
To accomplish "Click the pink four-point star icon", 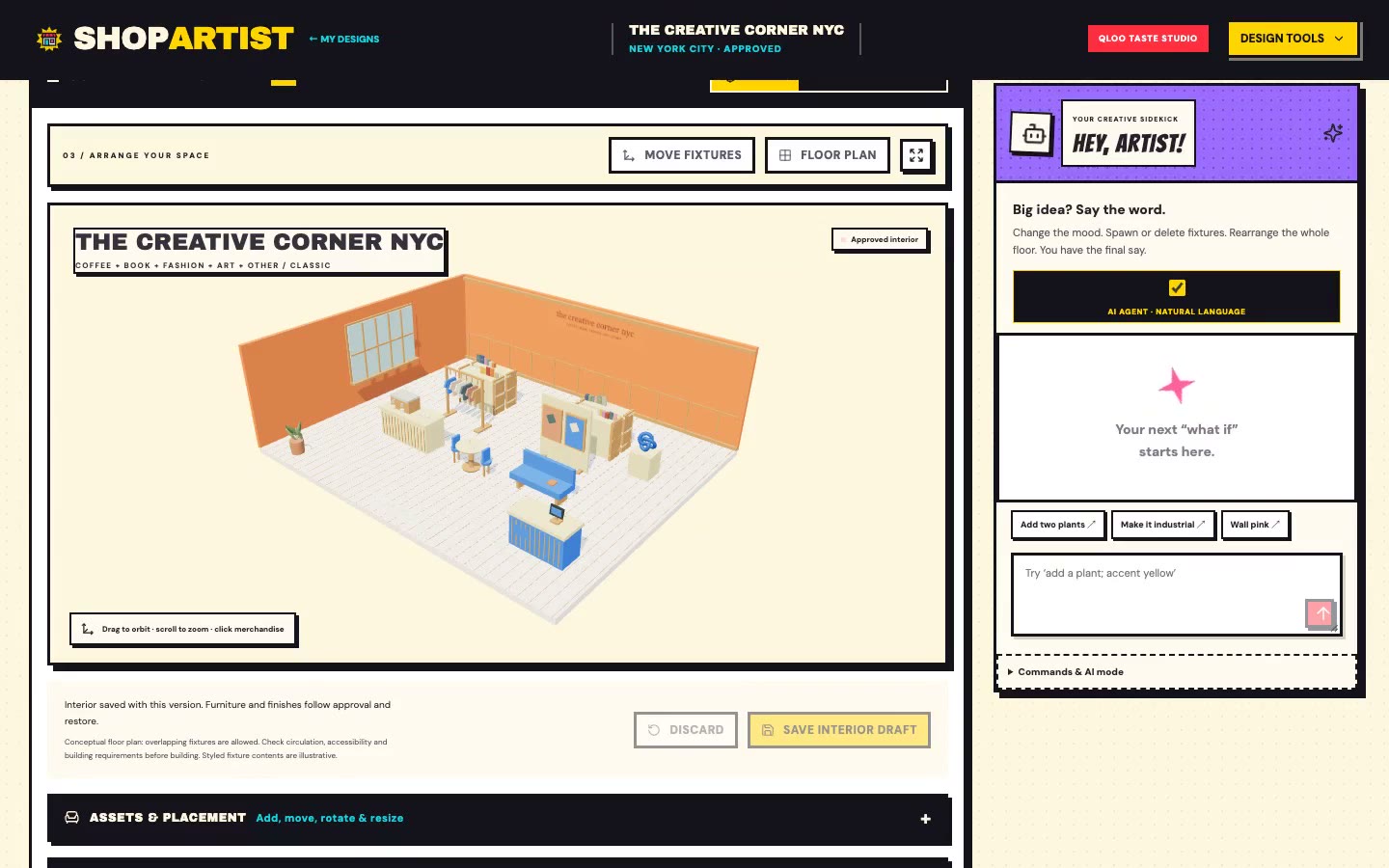I will [1176, 386].
